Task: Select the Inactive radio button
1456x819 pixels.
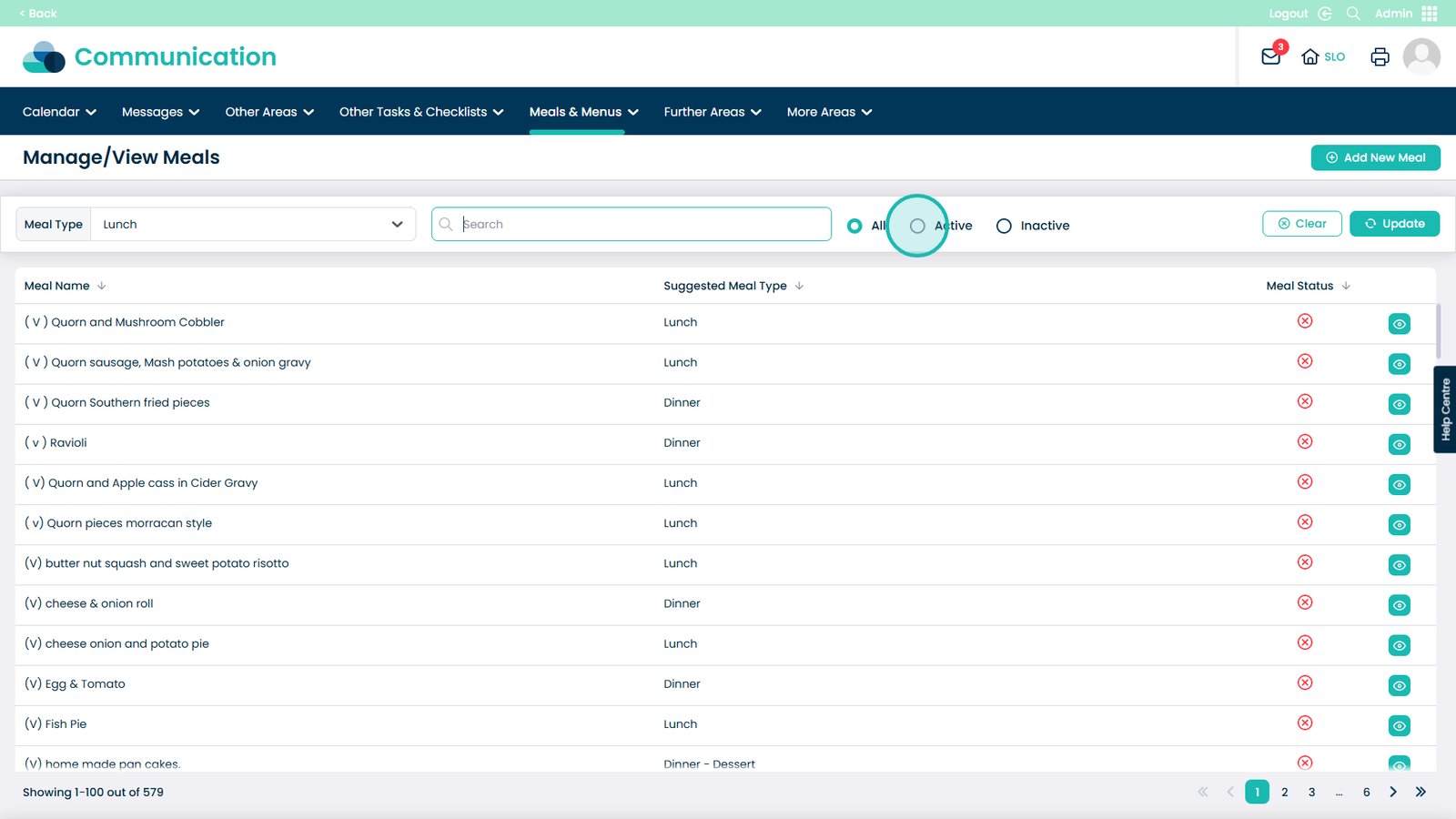Action: tap(1004, 226)
